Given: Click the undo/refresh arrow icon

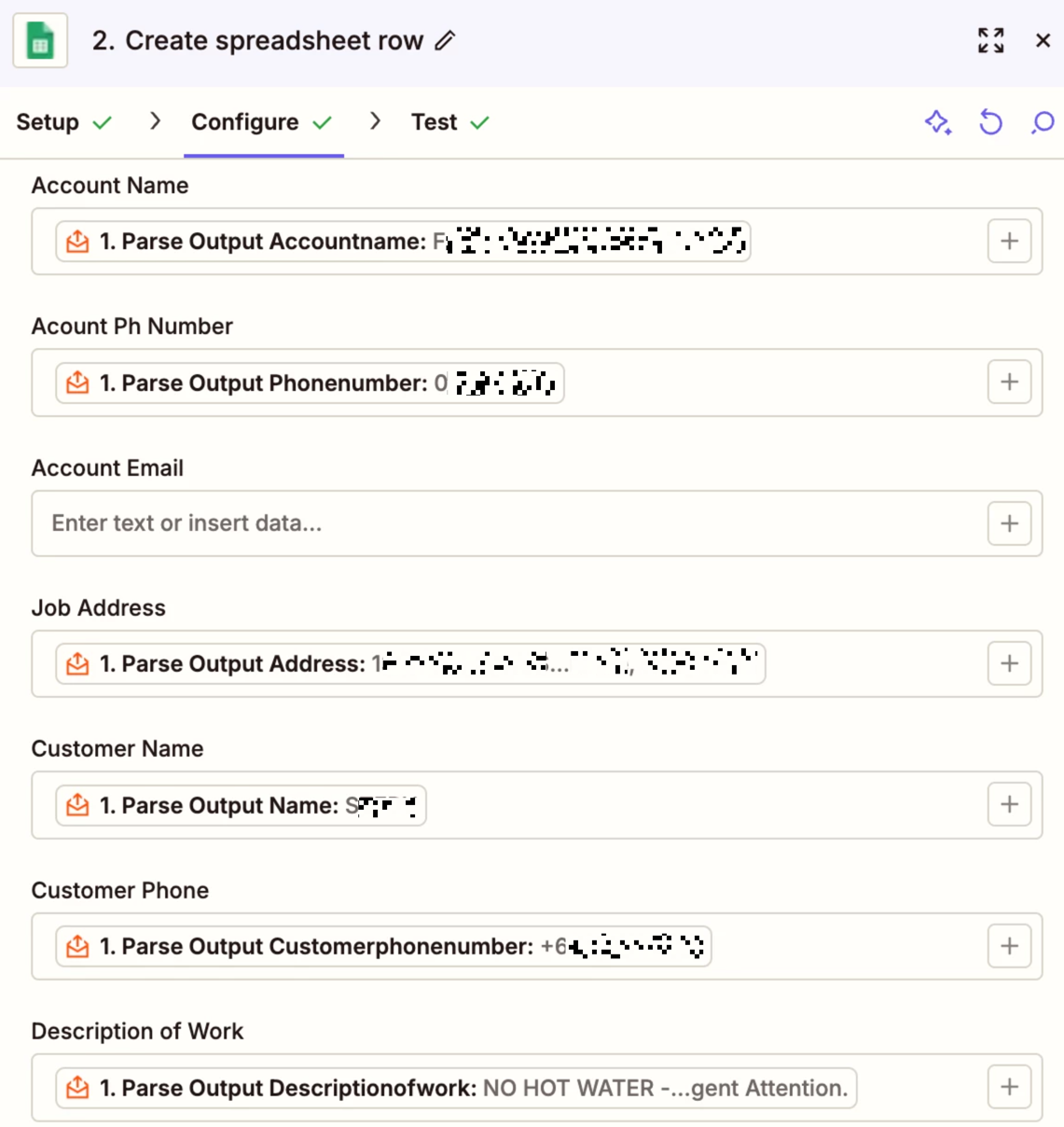Looking at the screenshot, I should [990, 122].
